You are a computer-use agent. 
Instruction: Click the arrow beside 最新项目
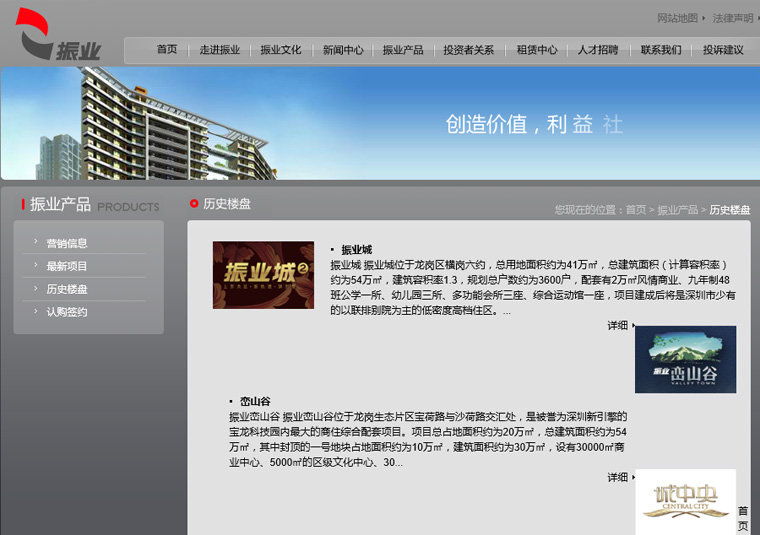35,264
